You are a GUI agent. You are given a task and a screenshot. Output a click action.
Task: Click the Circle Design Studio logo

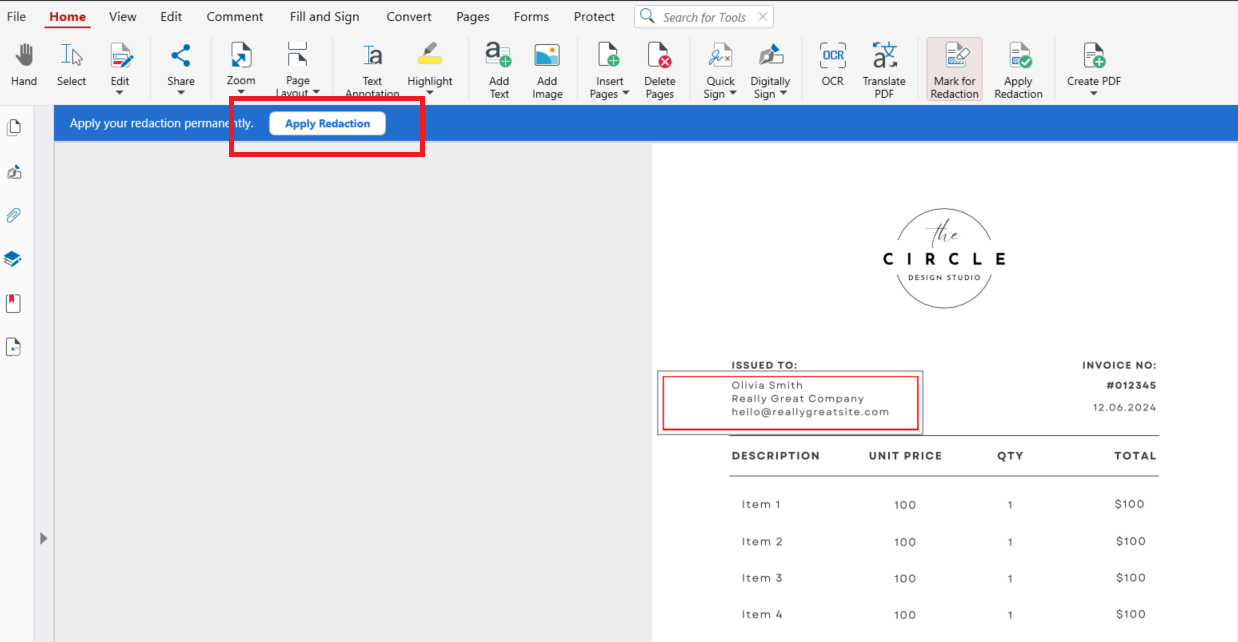click(x=944, y=258)
